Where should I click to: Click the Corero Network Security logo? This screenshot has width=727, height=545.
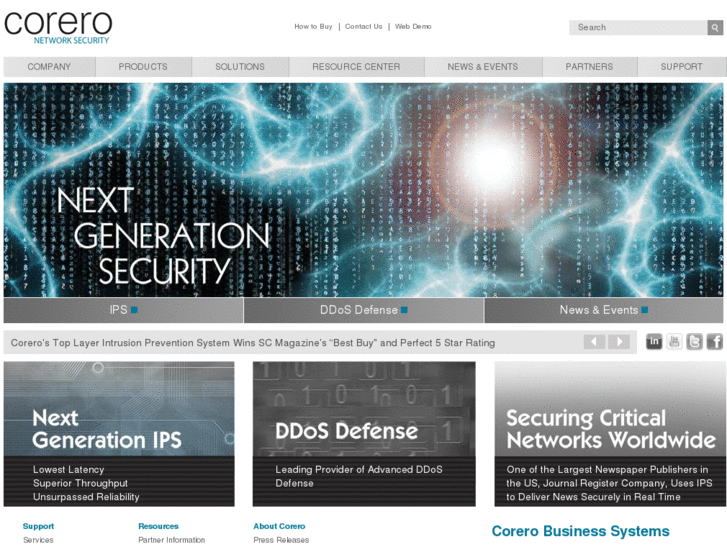pyautogui.click(x=58, y=27)
